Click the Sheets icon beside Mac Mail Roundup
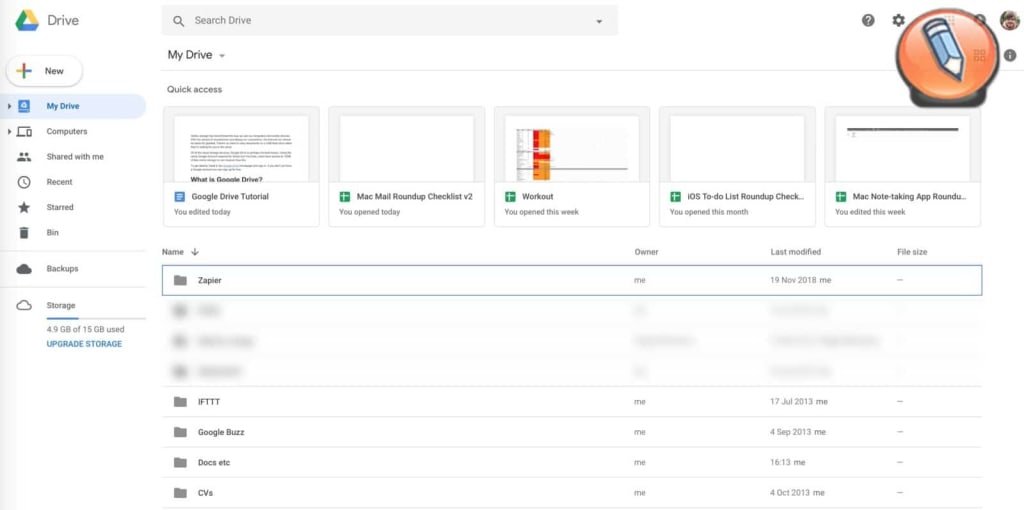Viewport: 1024px width, 510px height. pyautogui.click(x=345, y=197)
